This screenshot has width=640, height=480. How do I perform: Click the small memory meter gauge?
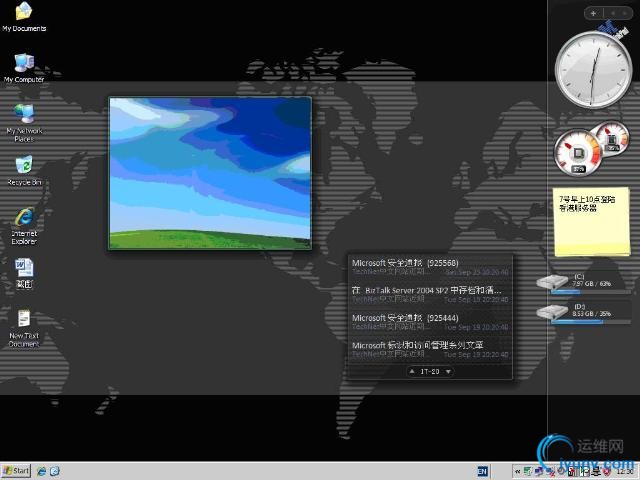point(611,138)
